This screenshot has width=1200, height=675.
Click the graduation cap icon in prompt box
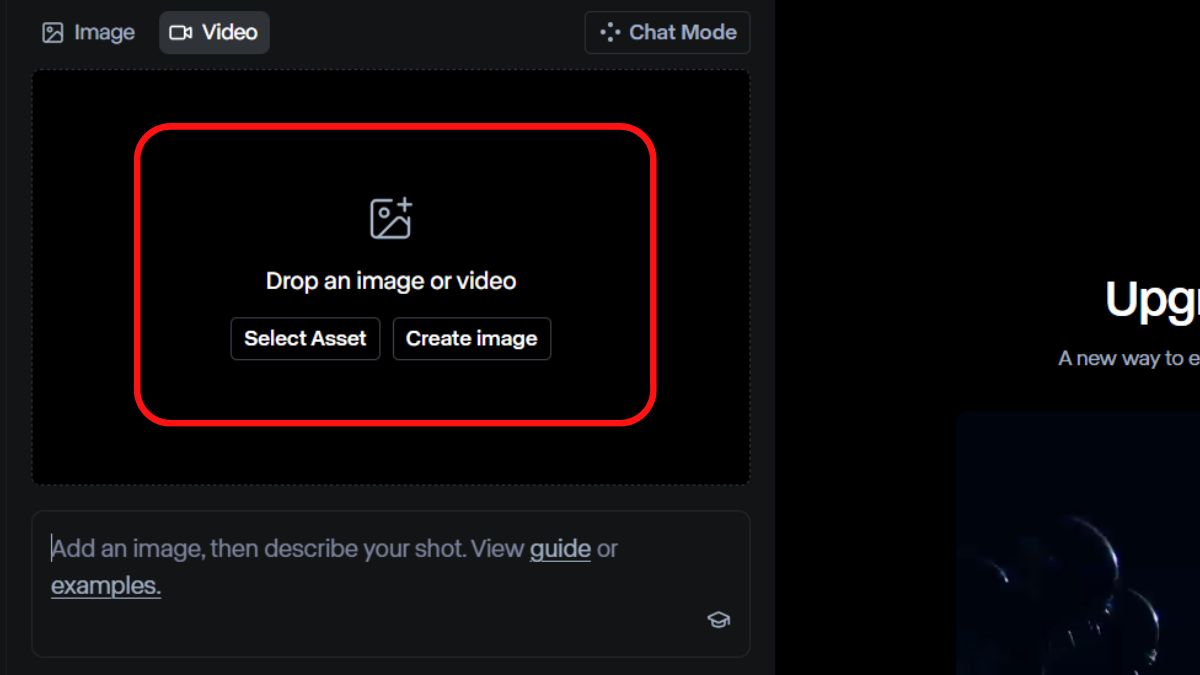(718, 620)
